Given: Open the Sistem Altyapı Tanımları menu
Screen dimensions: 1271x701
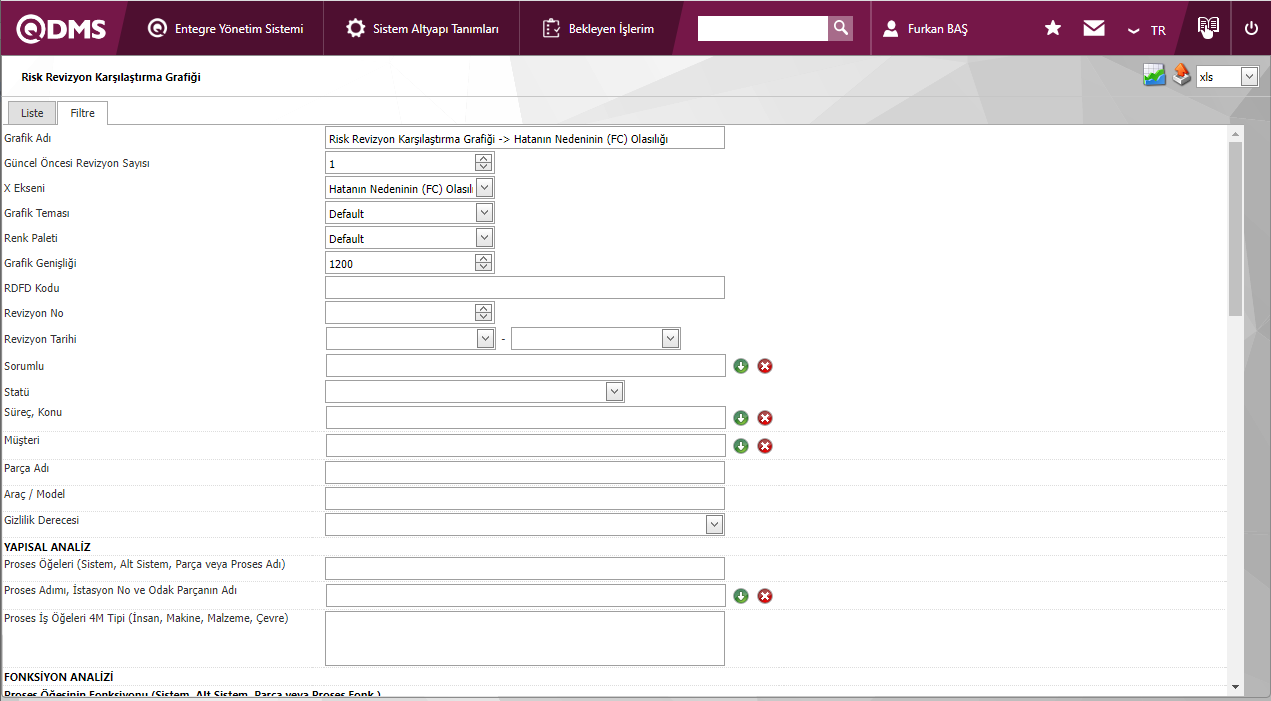Looking at the screenshot, I should 423,29.
